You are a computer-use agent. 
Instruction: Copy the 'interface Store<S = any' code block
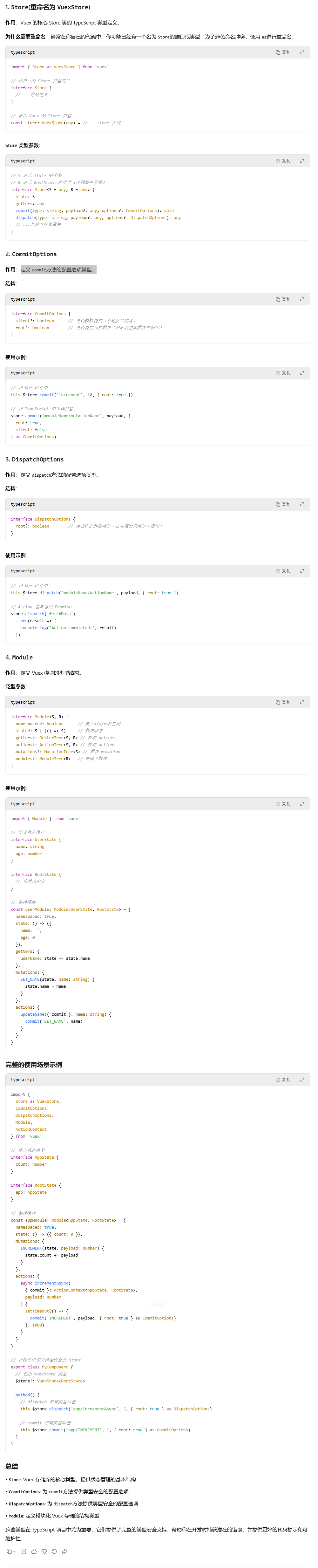(283, 161)
